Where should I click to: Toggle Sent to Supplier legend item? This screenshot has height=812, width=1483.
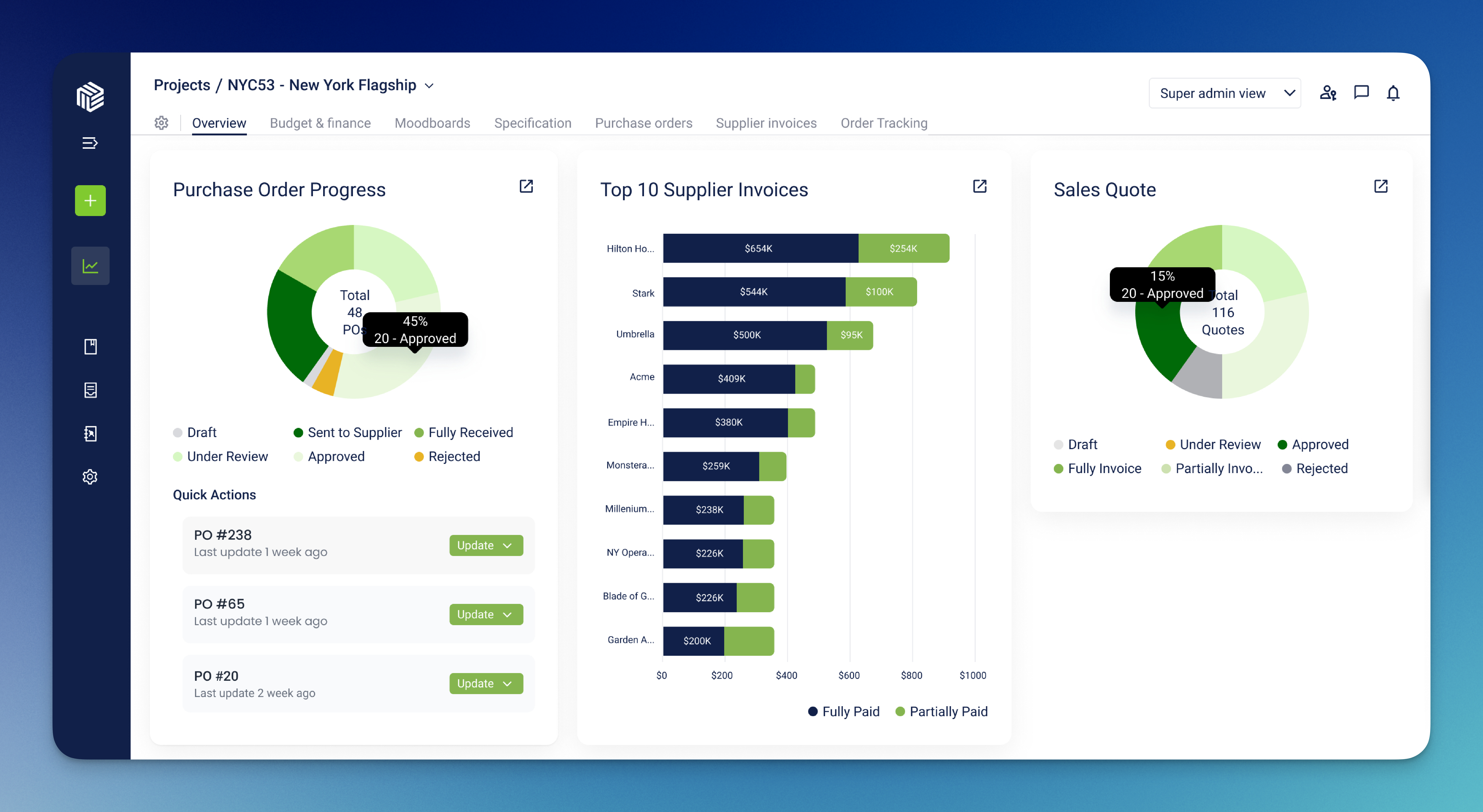pos(348,432)
